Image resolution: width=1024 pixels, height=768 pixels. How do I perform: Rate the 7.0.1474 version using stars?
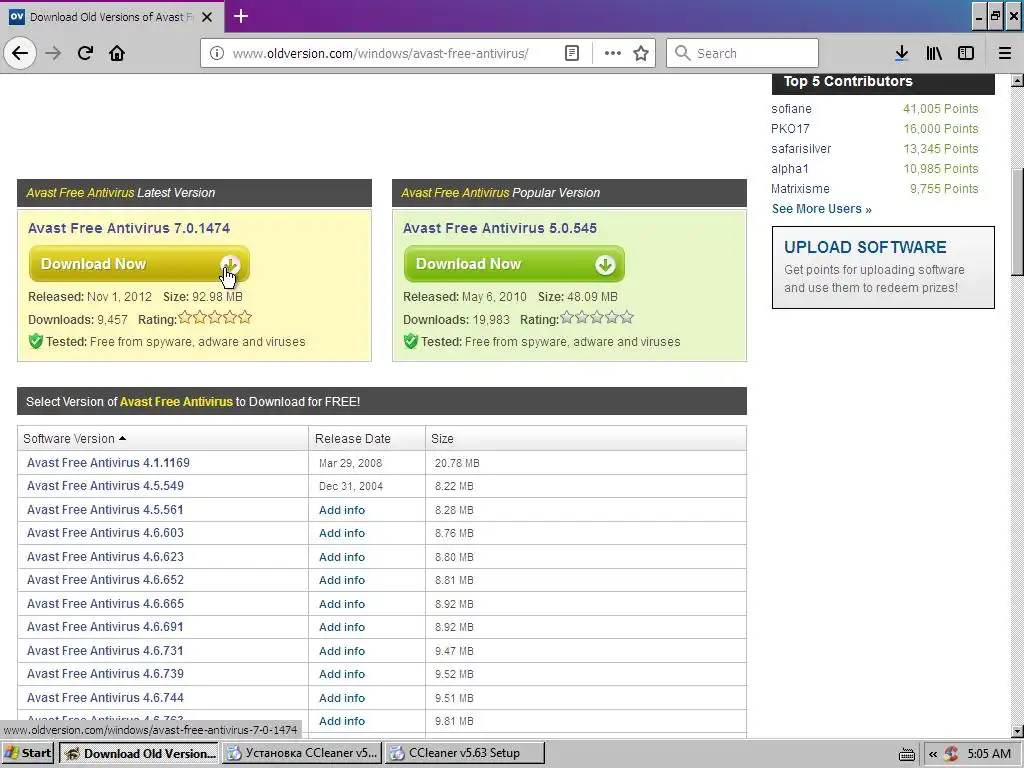[215, 318]
